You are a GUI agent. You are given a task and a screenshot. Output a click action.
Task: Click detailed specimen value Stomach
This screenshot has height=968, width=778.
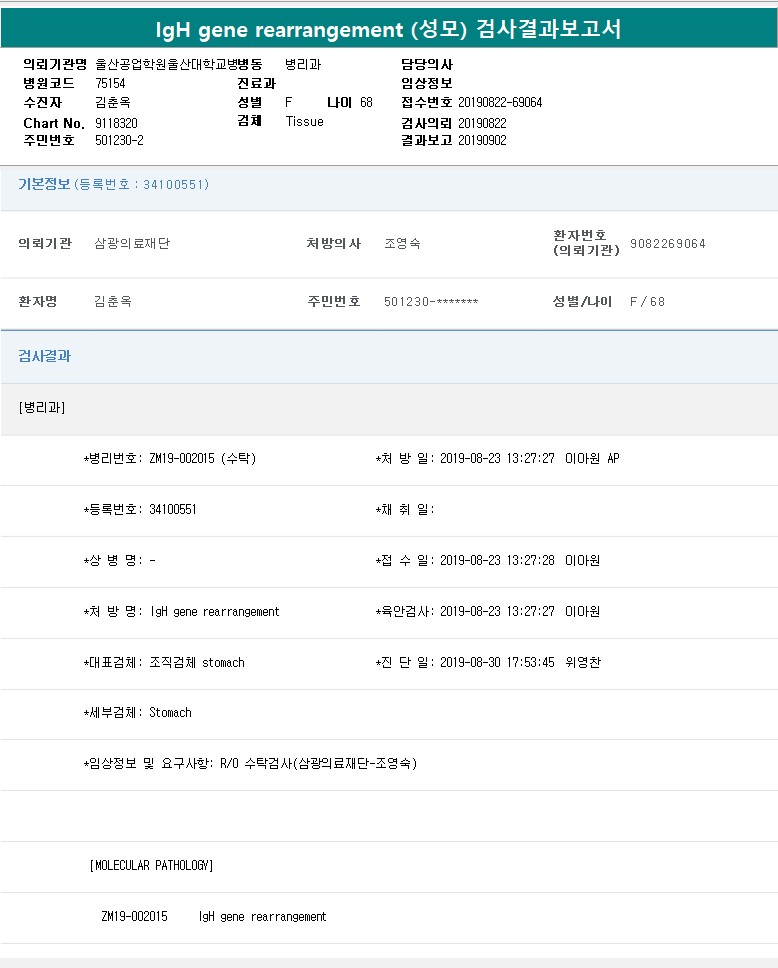[170, 712]
